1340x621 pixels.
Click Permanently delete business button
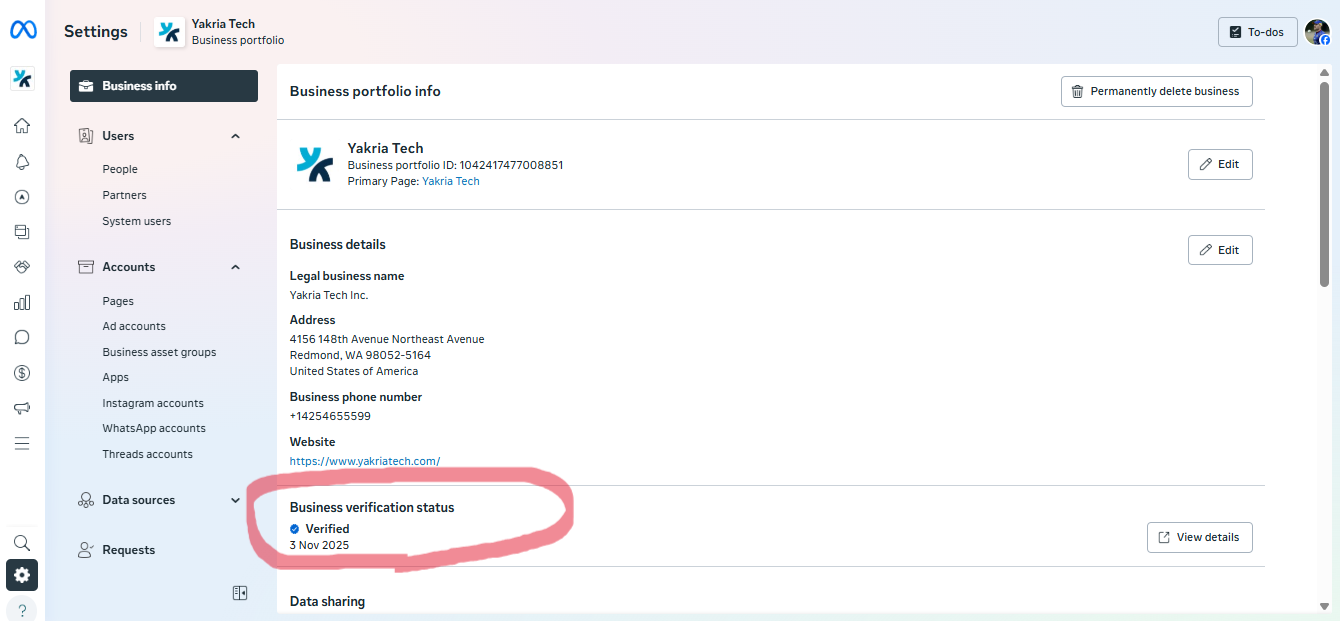1156,91
